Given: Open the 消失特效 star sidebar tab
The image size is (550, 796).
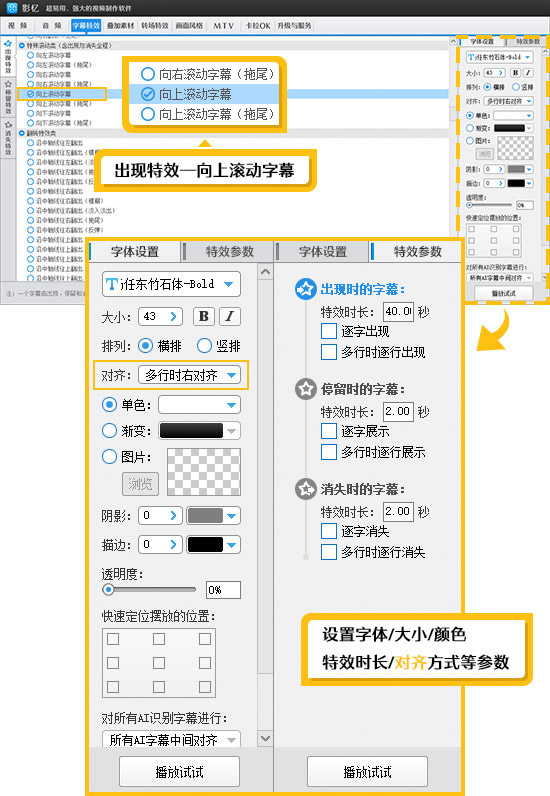Looking at the screenshot, I should coord(8,138).
